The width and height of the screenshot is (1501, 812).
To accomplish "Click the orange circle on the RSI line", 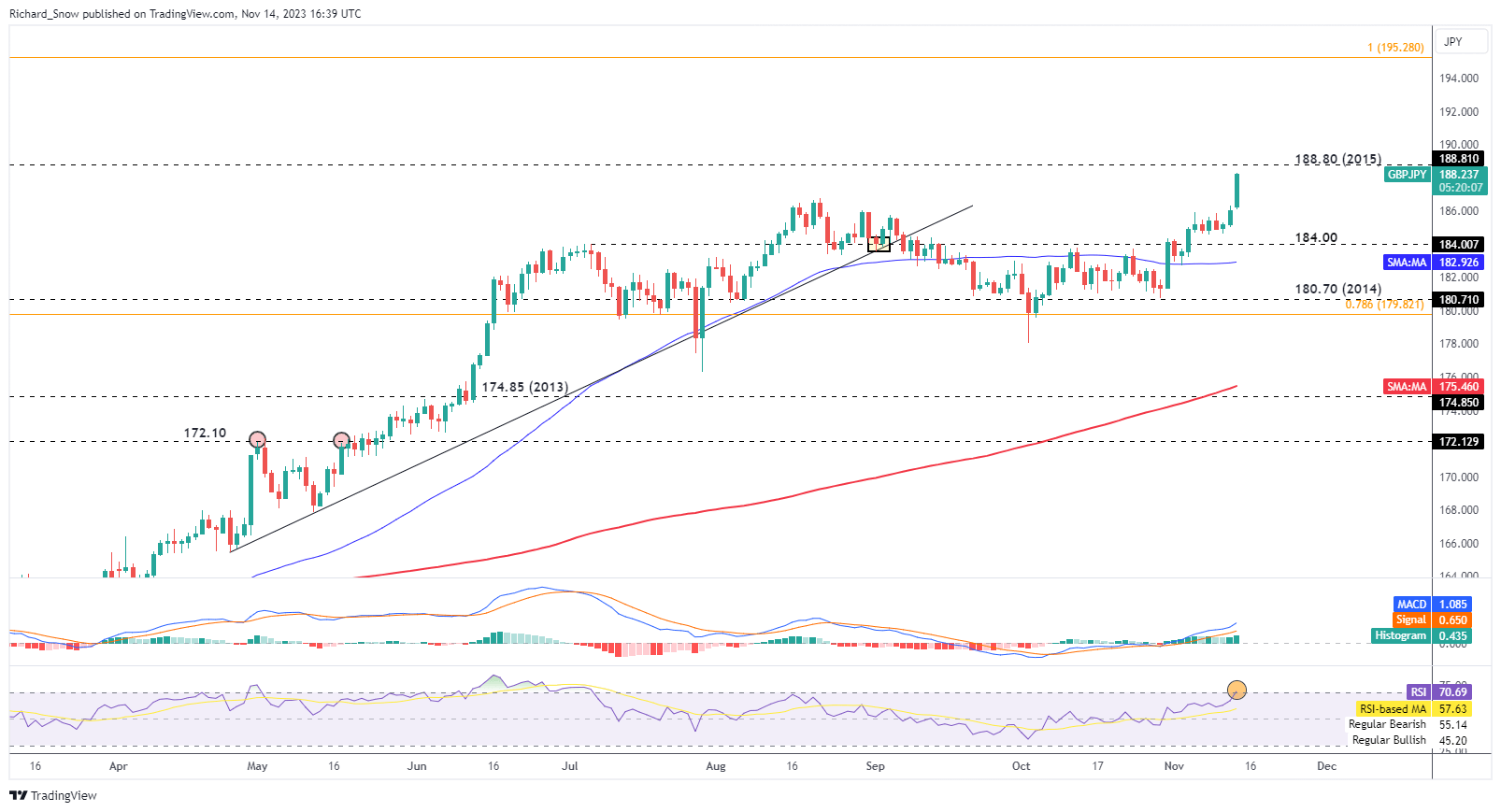I will (1237, 691).
